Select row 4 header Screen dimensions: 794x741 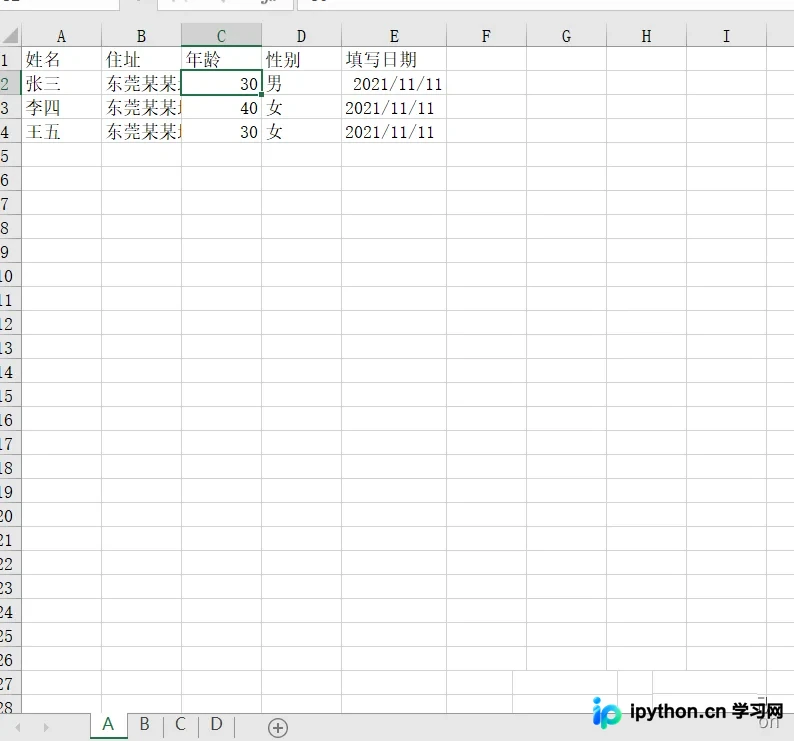tap(10, 131)
